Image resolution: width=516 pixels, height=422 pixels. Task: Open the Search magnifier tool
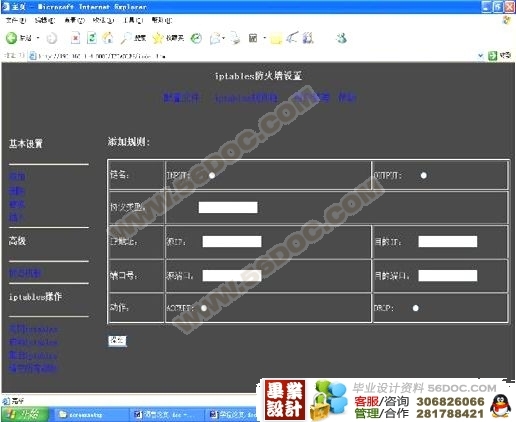[126, 38]
